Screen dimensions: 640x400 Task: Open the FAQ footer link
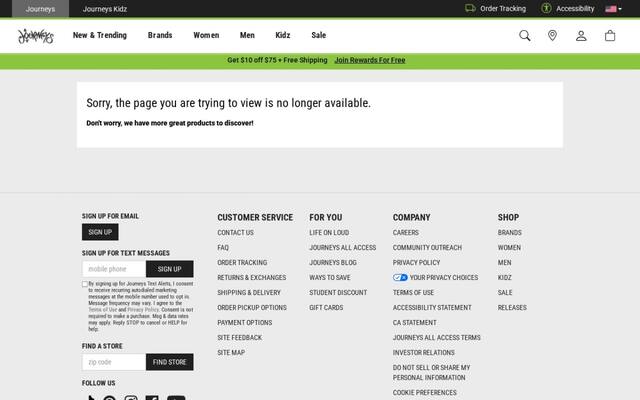click(223, 248)
